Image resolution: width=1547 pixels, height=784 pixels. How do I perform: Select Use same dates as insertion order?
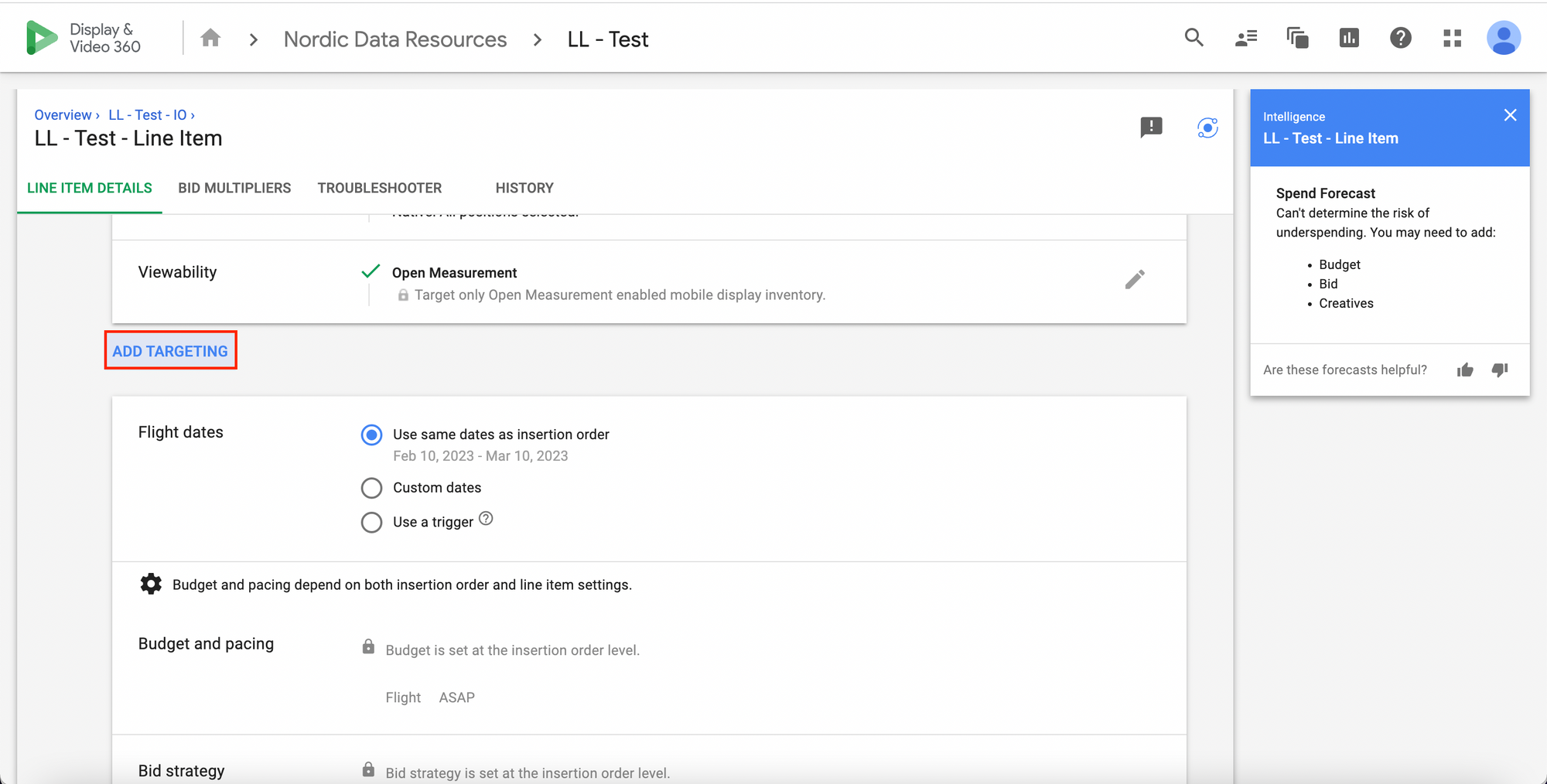click(372, 435)
